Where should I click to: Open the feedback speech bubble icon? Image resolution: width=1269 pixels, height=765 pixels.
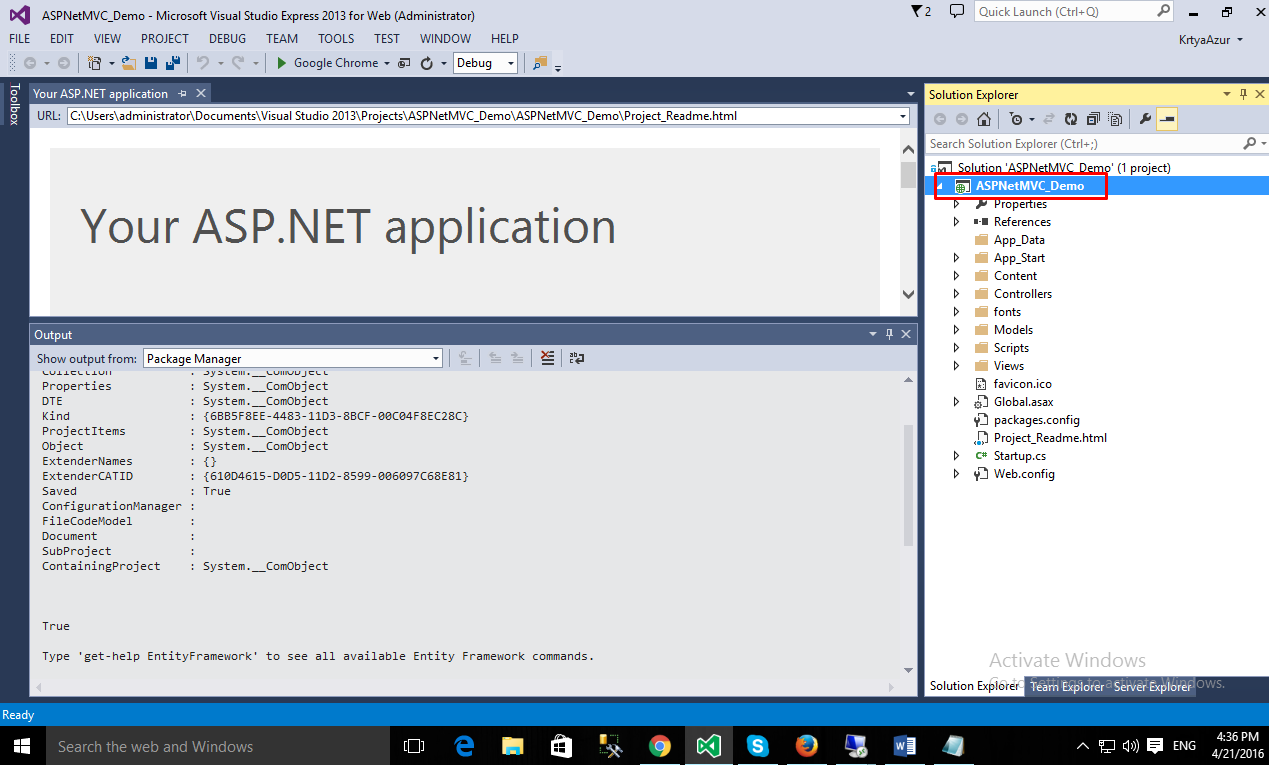click(x=956, y=12)
